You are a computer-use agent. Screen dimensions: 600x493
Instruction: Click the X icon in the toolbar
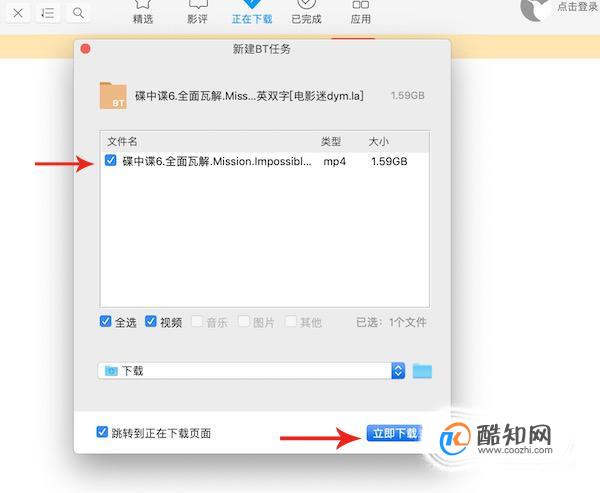pyautogui.click(x=18, y=13)
